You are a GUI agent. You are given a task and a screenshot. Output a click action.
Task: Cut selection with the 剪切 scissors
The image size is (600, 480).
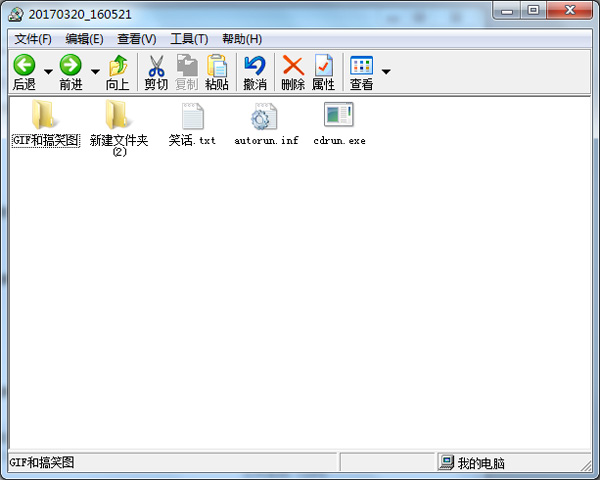[x=156, y=72]
